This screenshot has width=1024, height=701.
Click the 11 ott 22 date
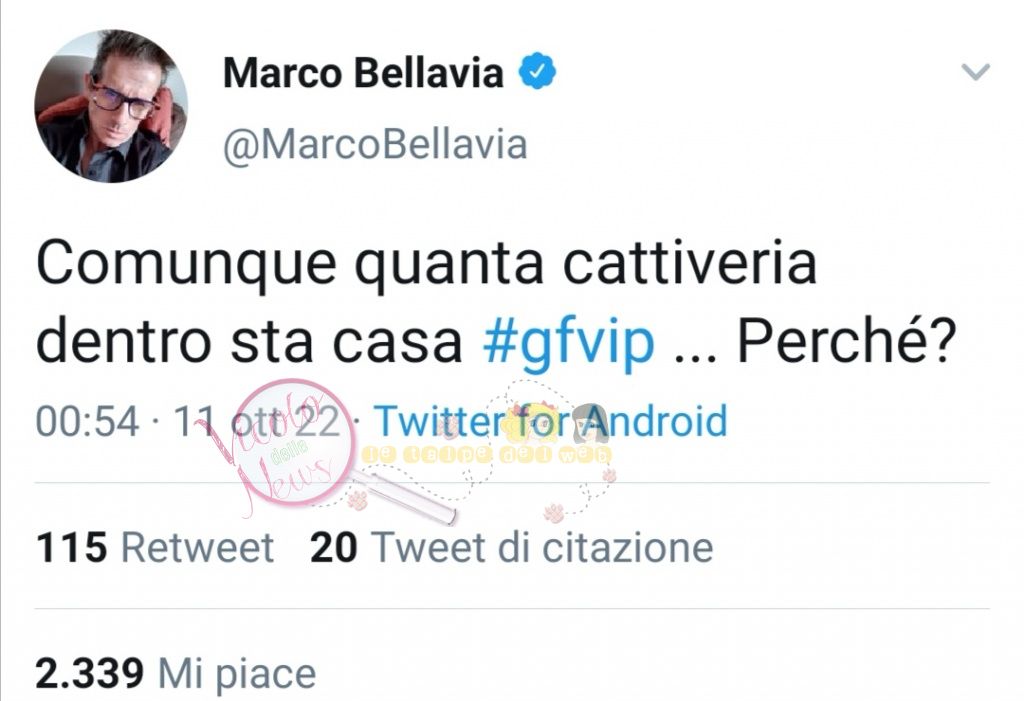point(257,421)
